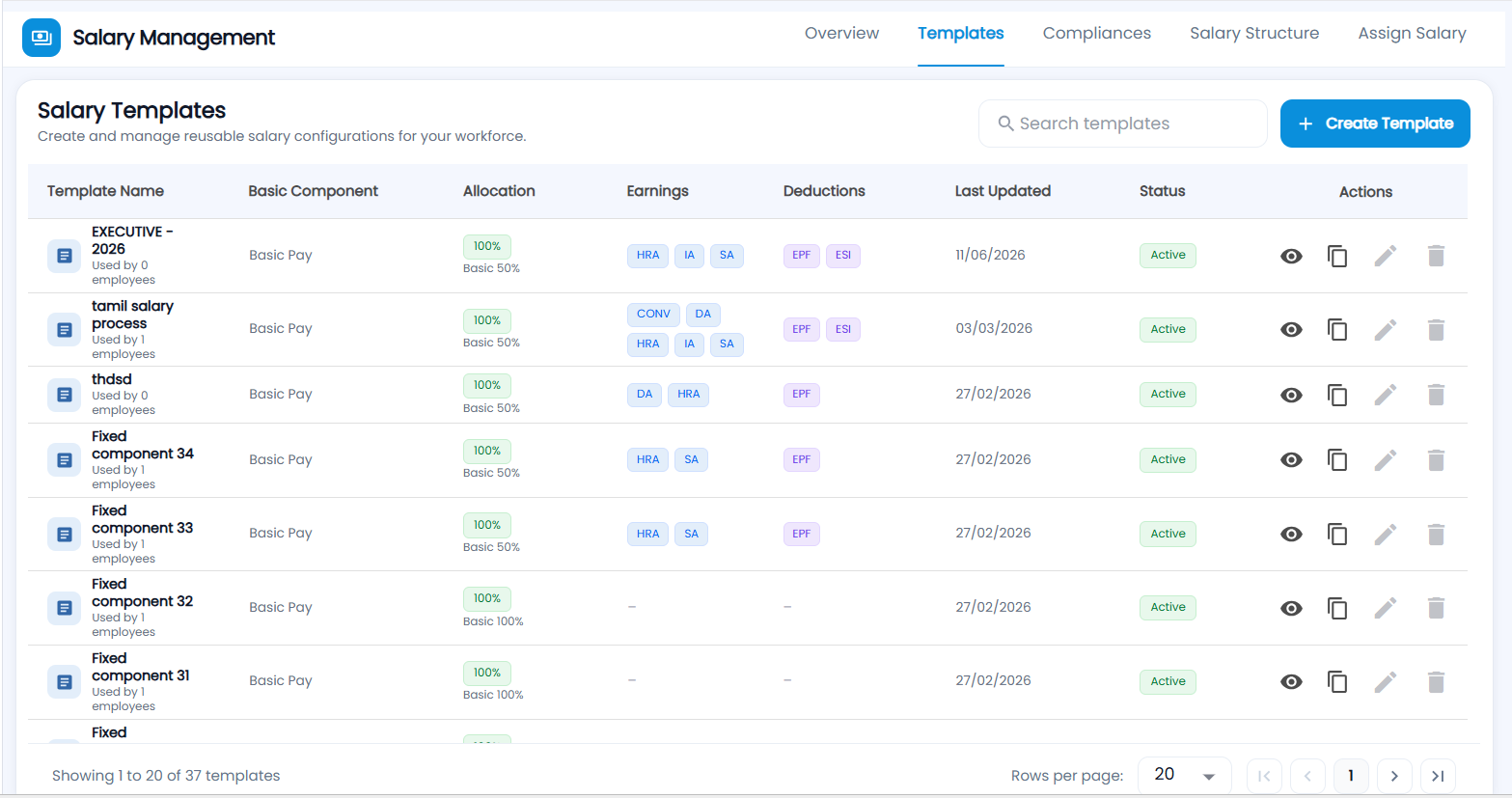The width and height of the screenshot is (1512, 798).
Task: Edit the Fixed component 32 template
Action: pos(1386,608)
